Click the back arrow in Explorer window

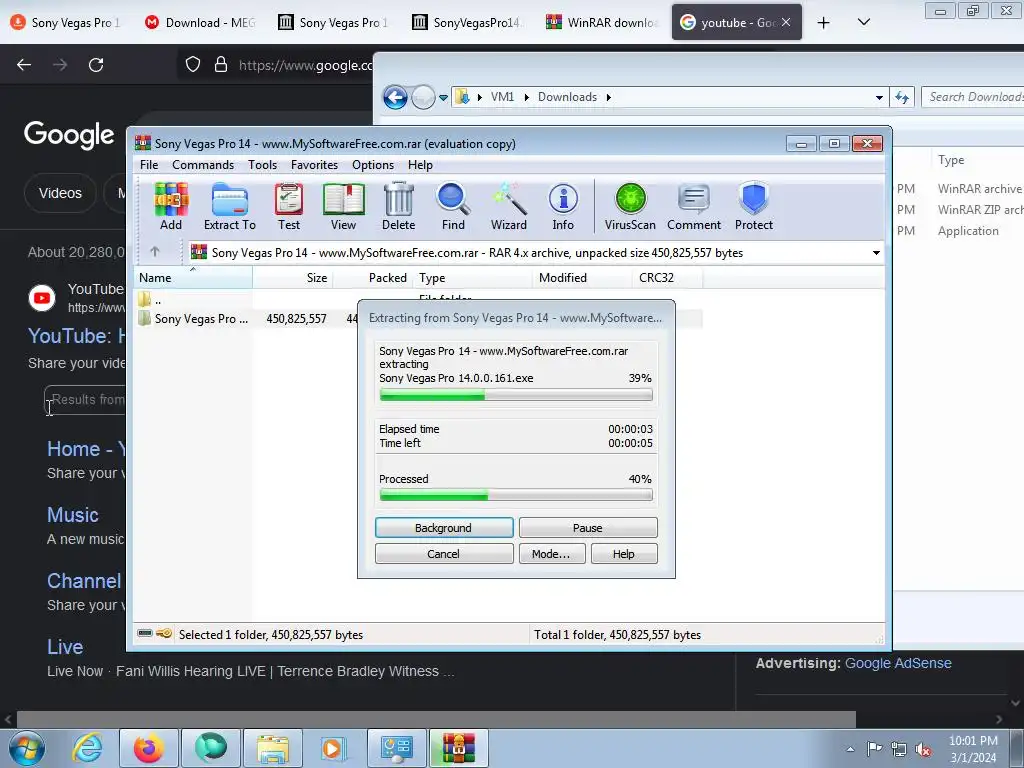[395, 97]
